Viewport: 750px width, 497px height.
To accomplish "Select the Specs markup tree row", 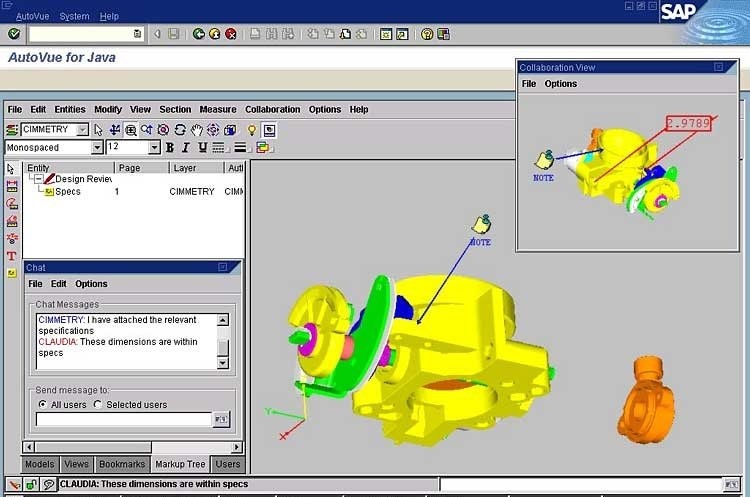I will 134,191.
